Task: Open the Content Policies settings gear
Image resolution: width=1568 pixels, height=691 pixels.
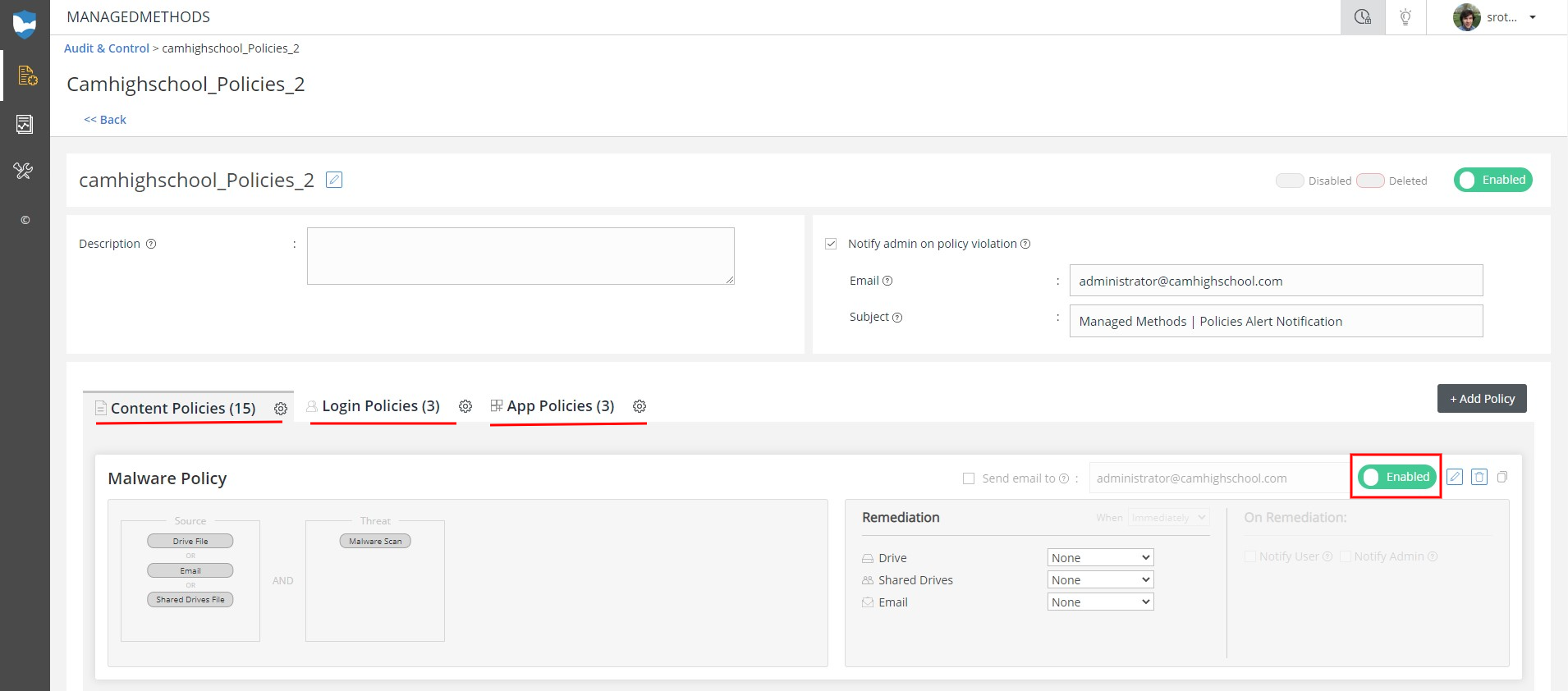Action: pos(281,409)
